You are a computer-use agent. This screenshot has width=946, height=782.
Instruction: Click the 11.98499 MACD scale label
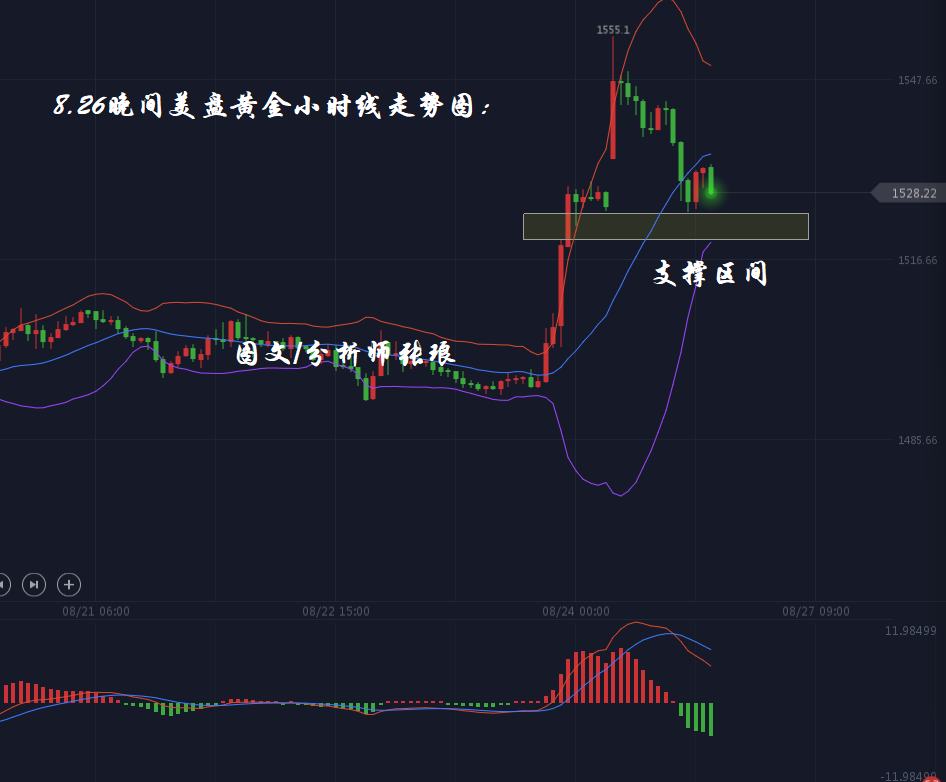tap(910, 630)
